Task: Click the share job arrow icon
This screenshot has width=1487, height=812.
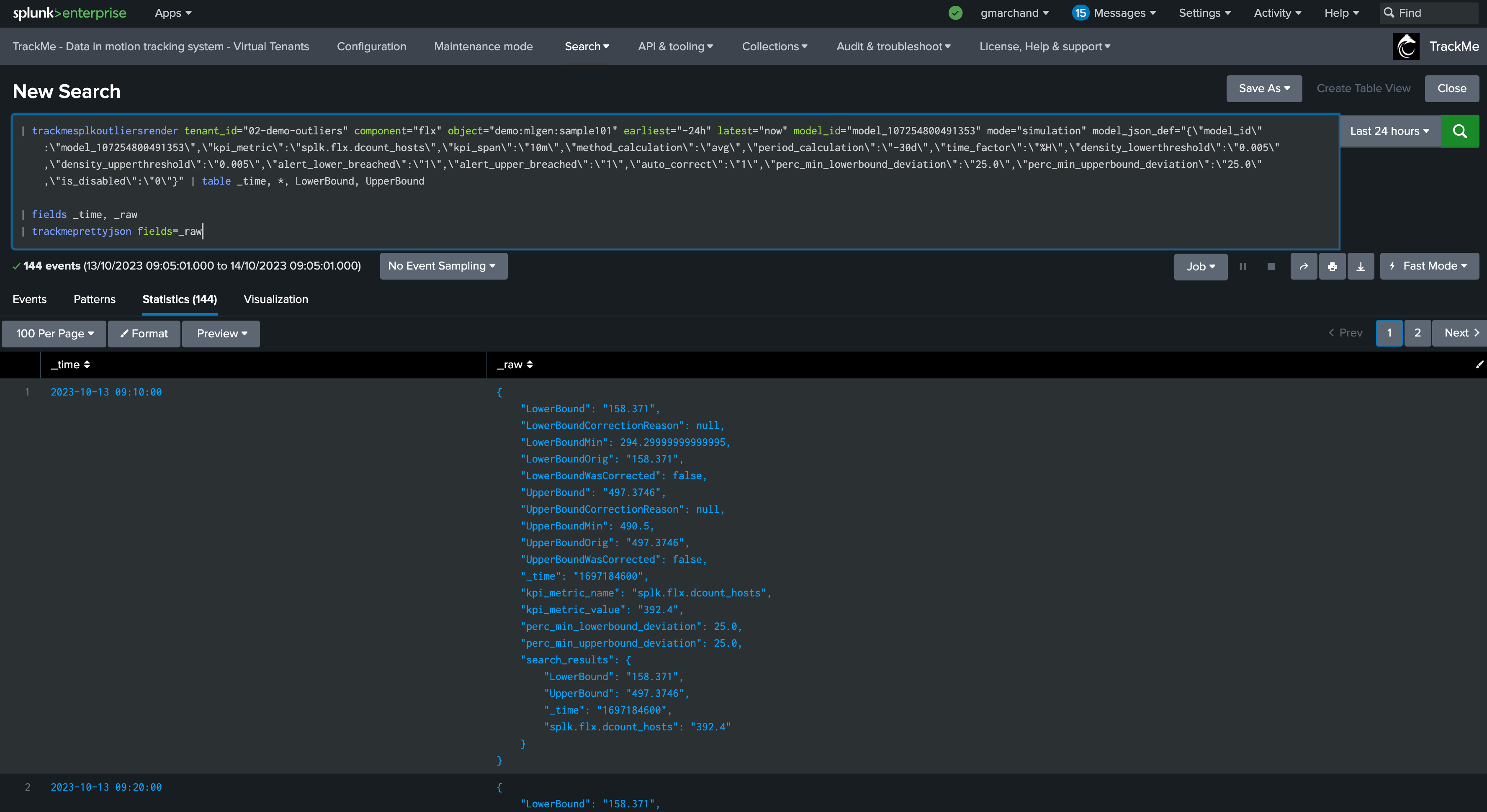Action: (1304, 266)
